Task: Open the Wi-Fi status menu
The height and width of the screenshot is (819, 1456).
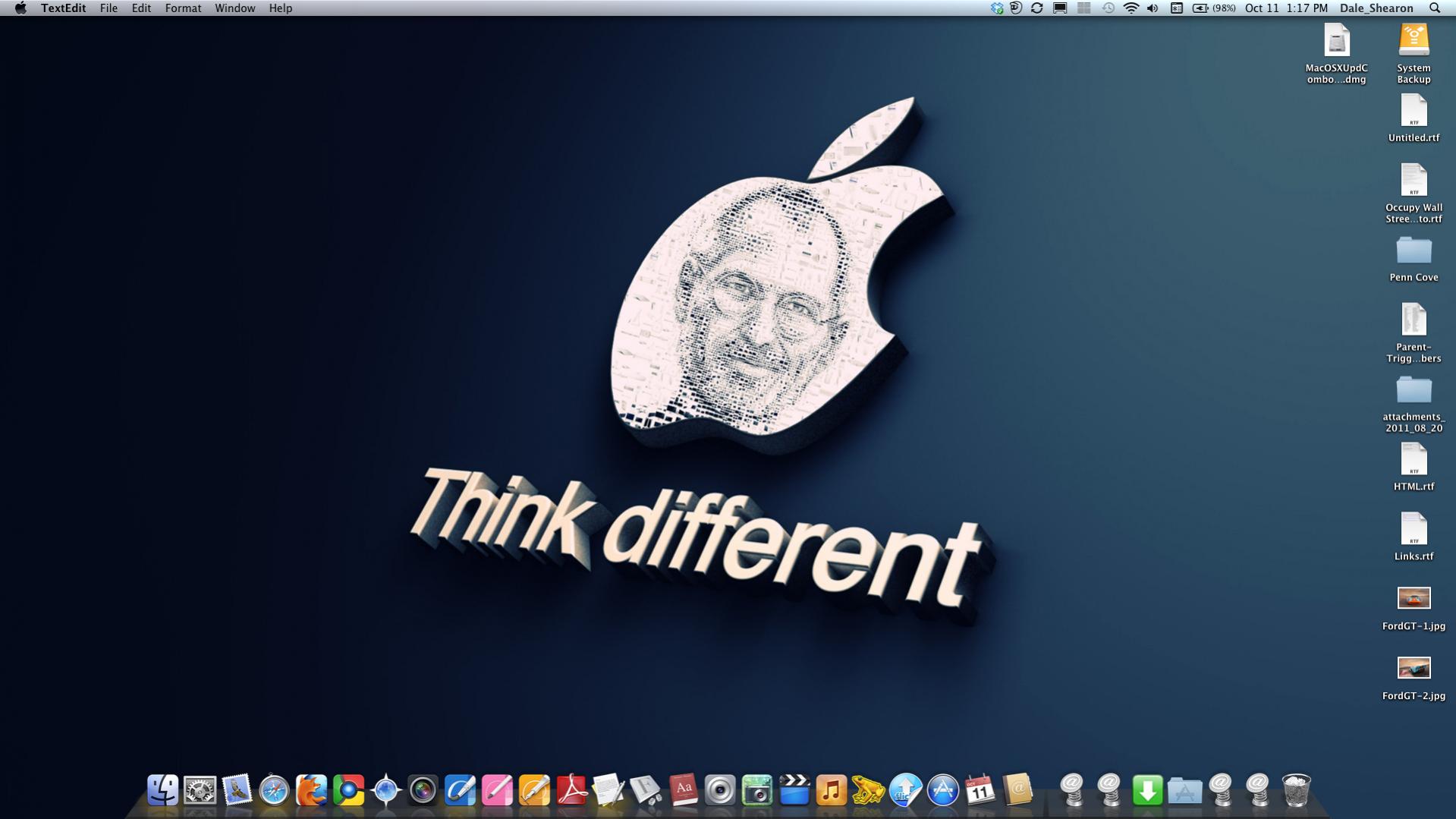Action: pos(1131,8)
